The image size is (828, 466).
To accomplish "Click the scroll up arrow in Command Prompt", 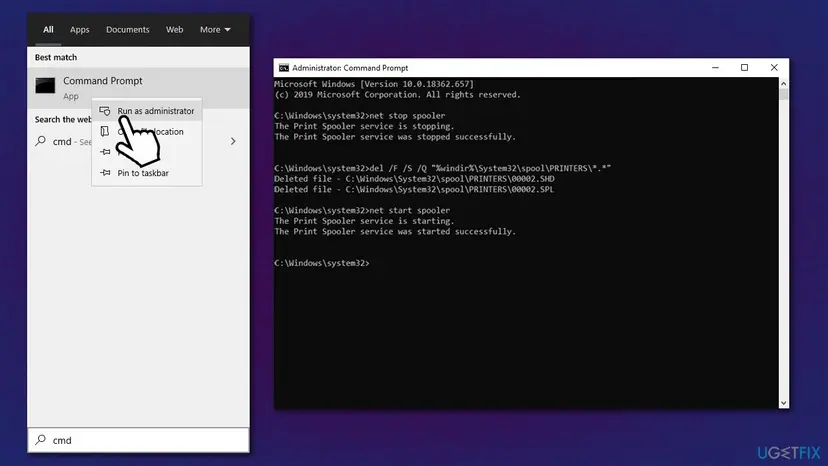I will click(x=784, y=83).
